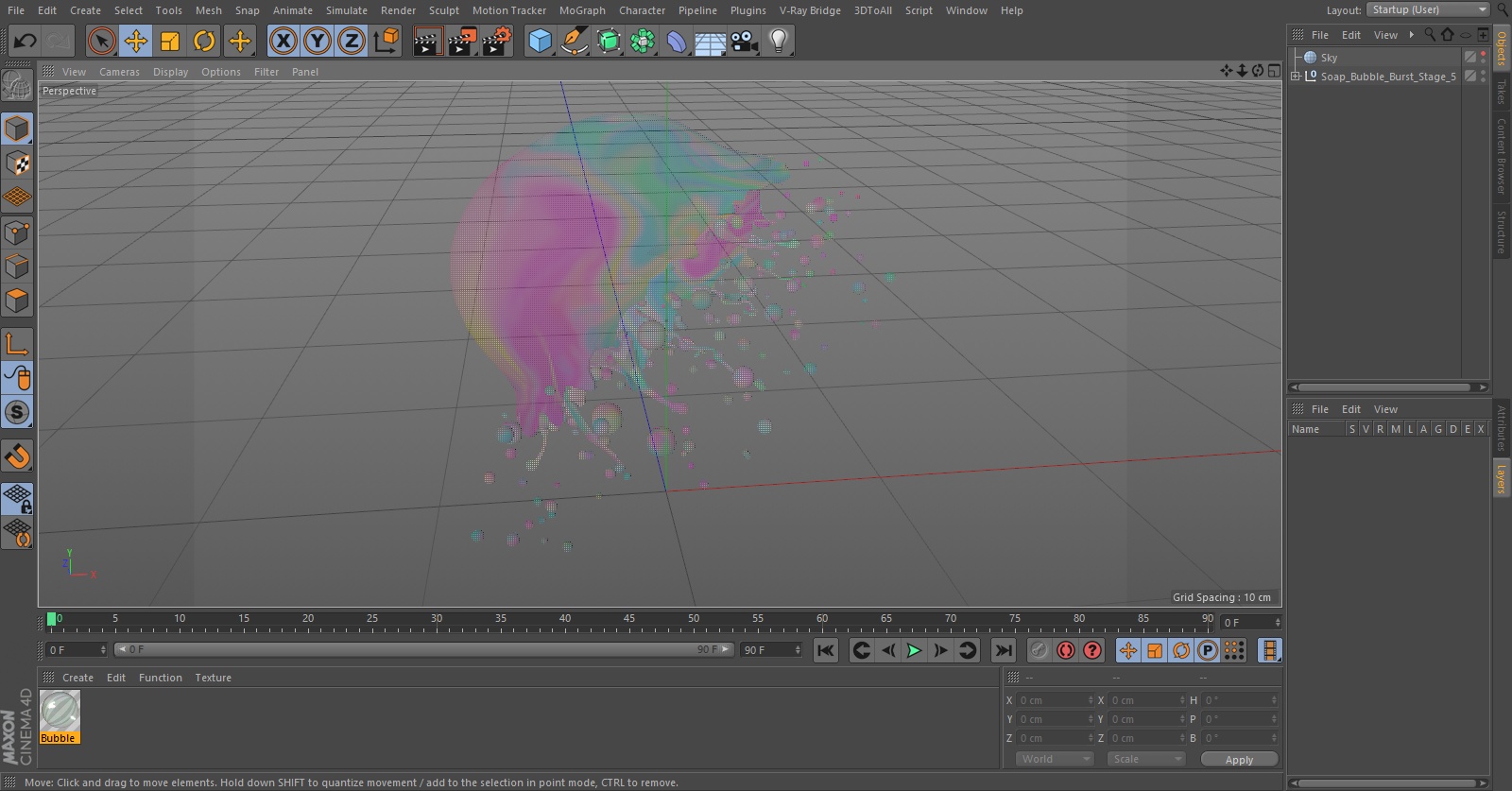
Task: Activate the Rotate tool
Action: [x=204, y=41]
